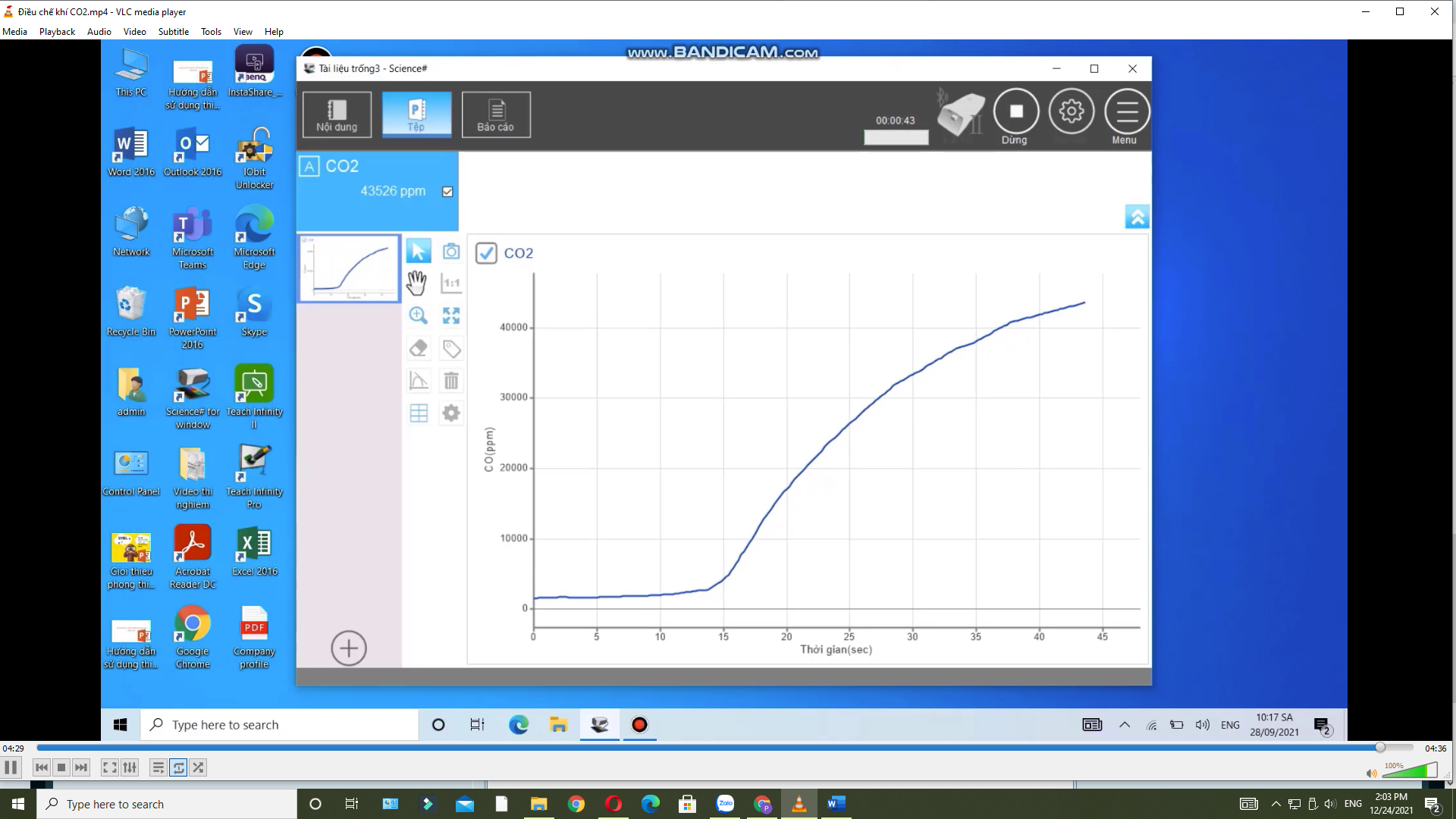This screenshot has height=819, width=1456.
Task: Toggle VLC loop mode
Action: pyautogui.click(x=178, y=767)
